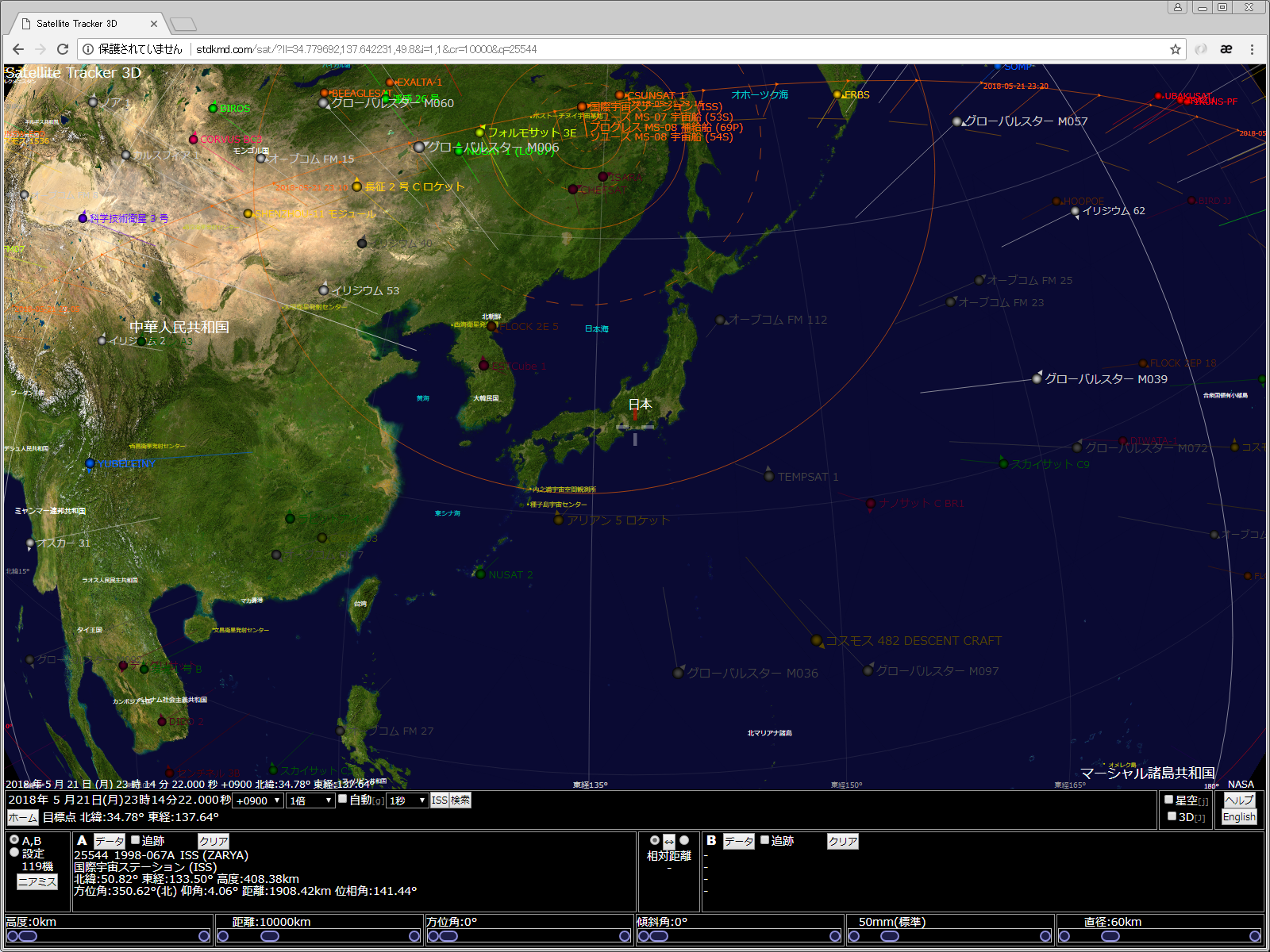Image resolution: width=1270 pixels, height=952 pixels.
Task: Click the right end button of 高度 slider
Action: point(204,936)
